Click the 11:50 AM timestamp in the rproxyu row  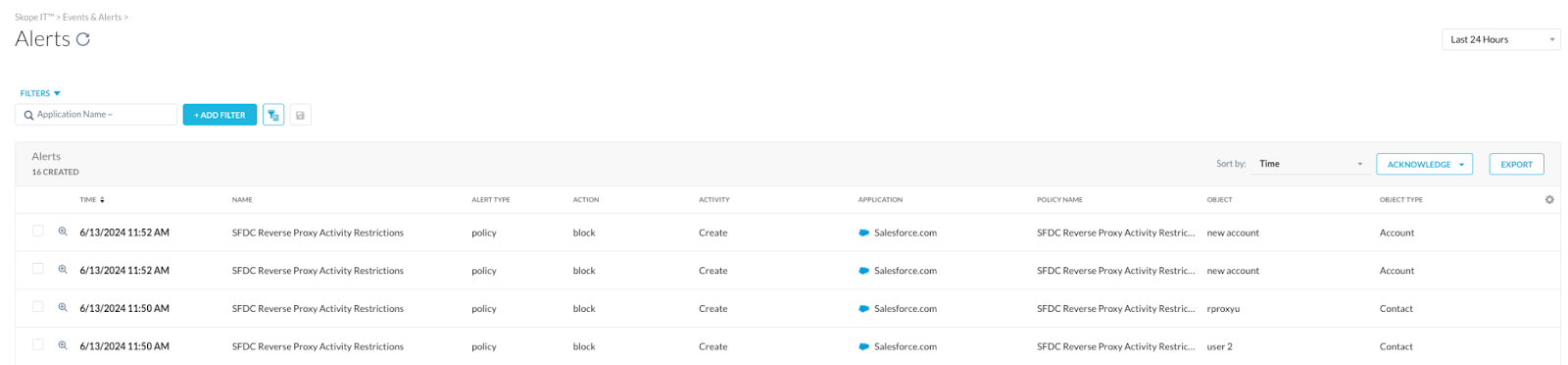(x=124, y=308)
